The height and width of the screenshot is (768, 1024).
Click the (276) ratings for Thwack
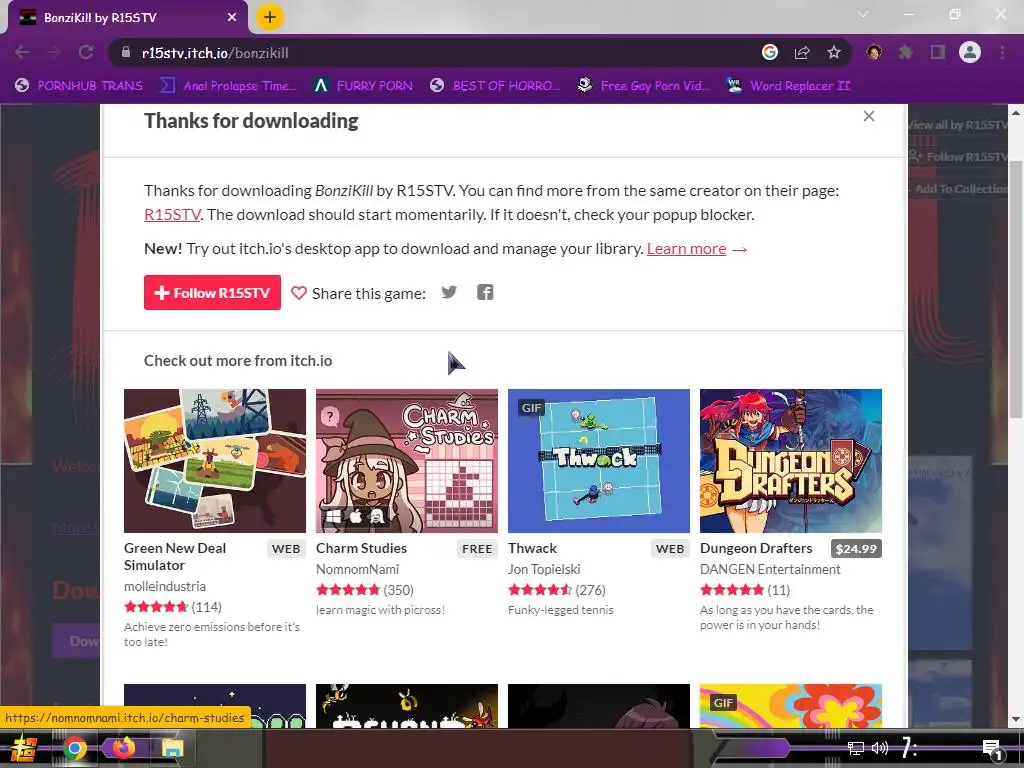590,590
